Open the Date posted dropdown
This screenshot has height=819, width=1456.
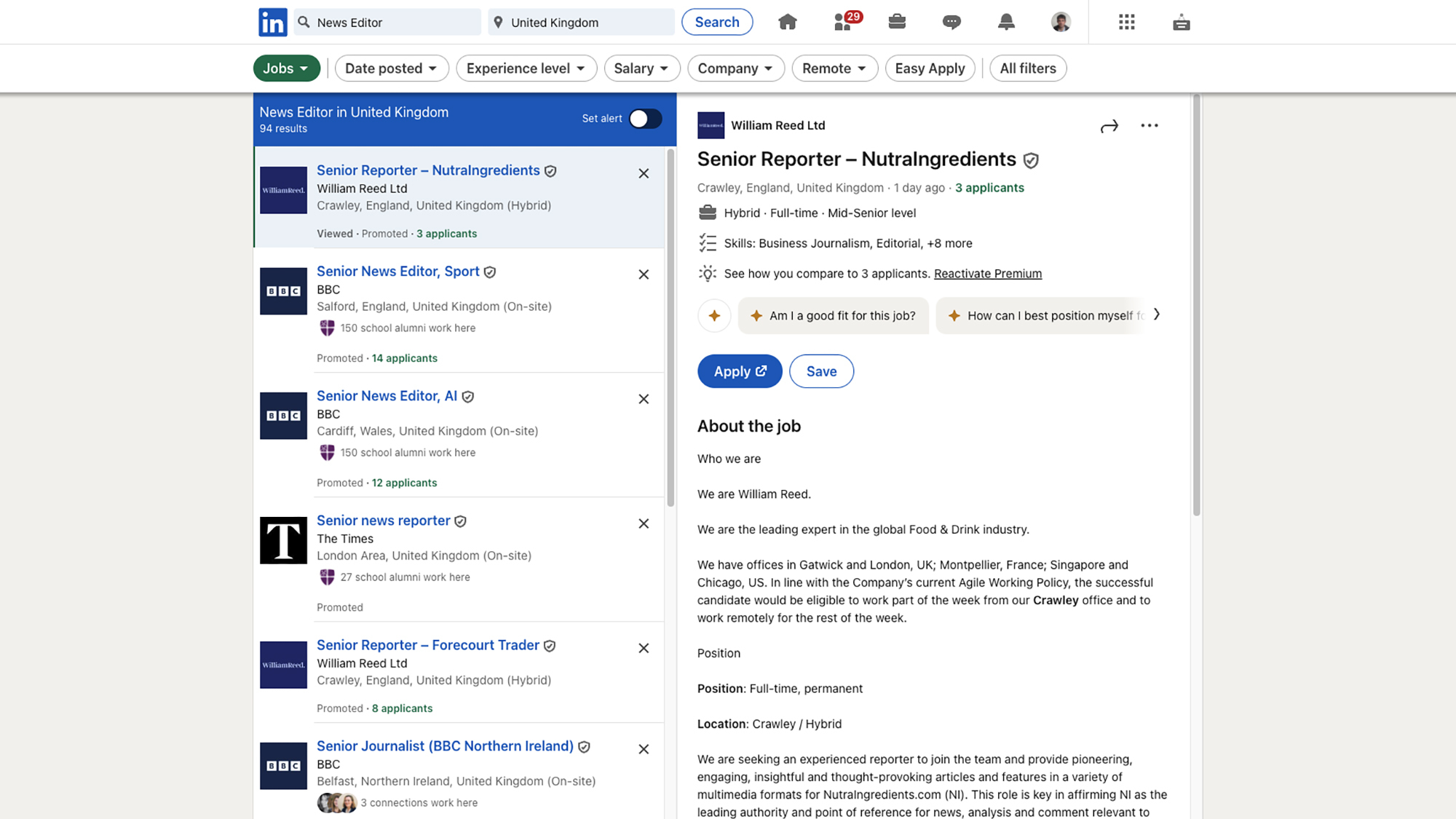coord(392,68)
